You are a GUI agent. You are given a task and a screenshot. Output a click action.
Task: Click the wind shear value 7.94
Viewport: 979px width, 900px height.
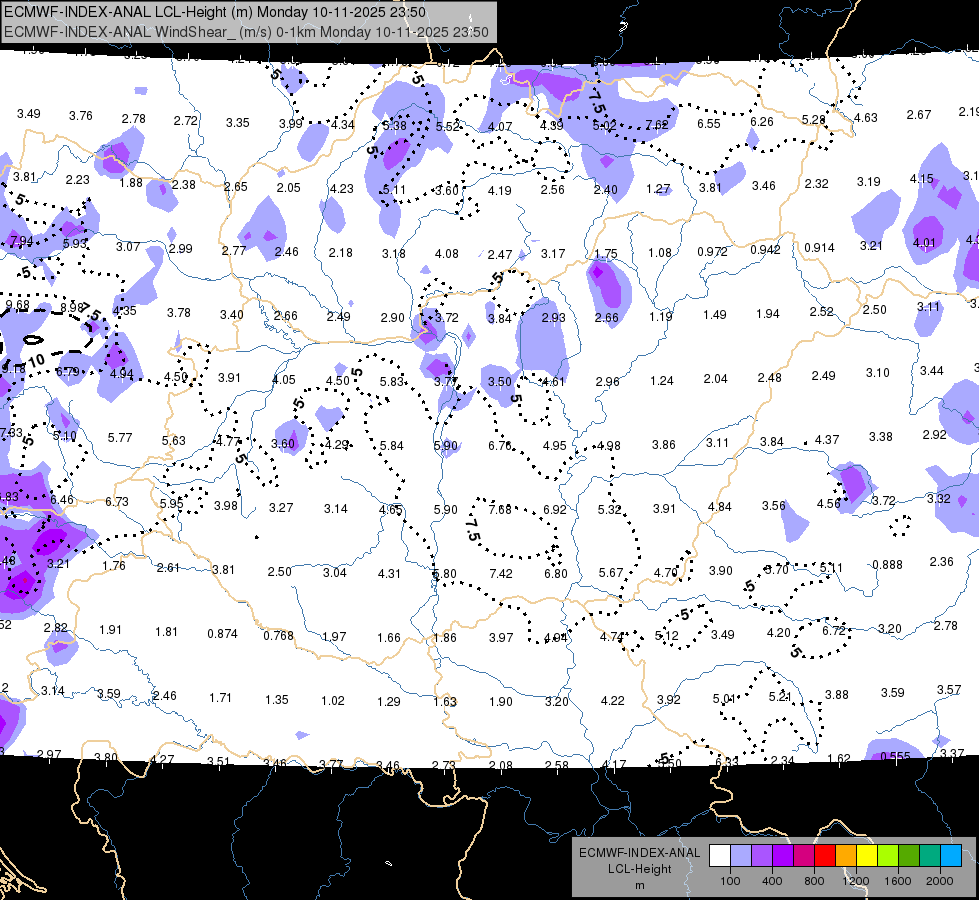click(x=22, y=240)
